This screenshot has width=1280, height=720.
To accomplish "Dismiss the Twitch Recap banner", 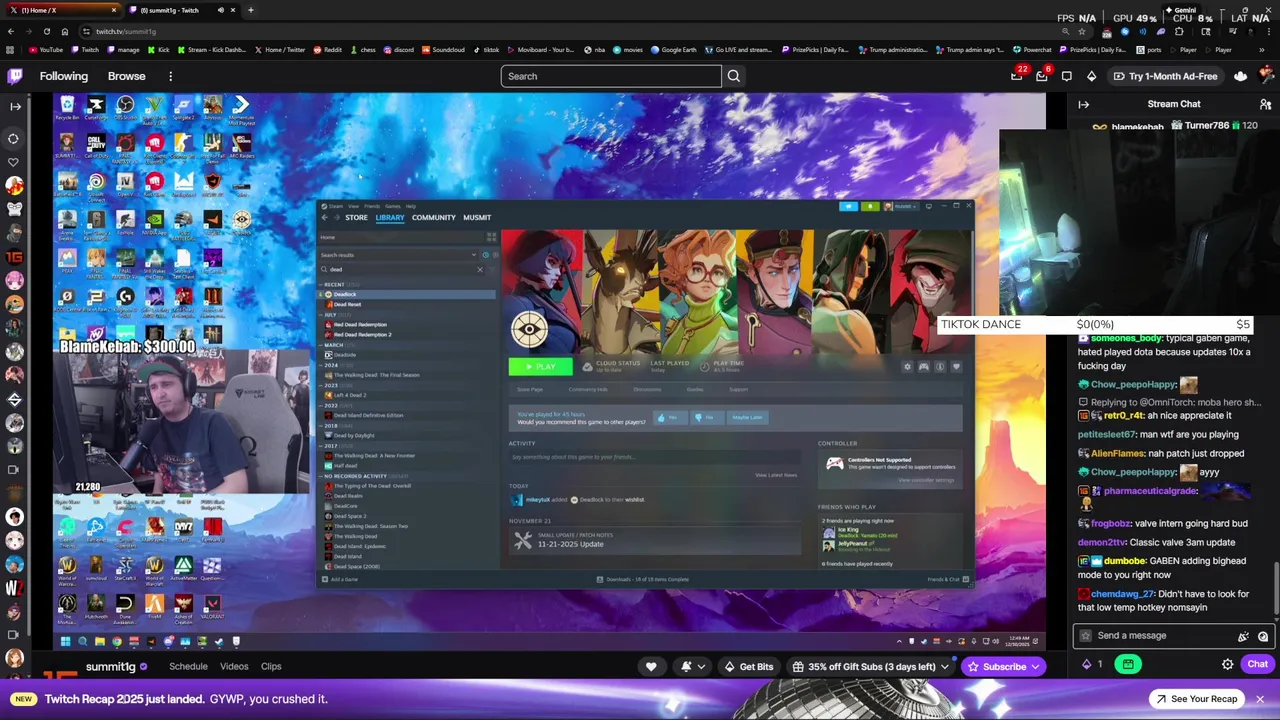I will click(1261, 699).
